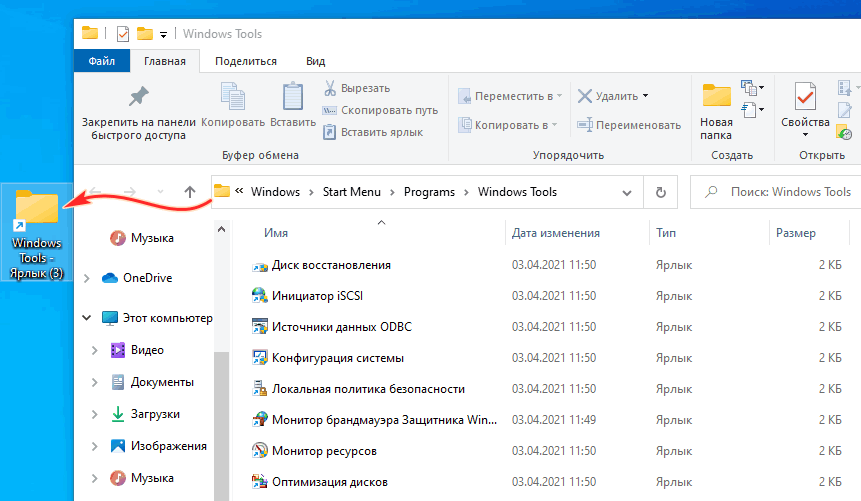Select the Defender Firewall Monitor icon
Viewport: 861px width, 501px height.
[x=259, y=420]
